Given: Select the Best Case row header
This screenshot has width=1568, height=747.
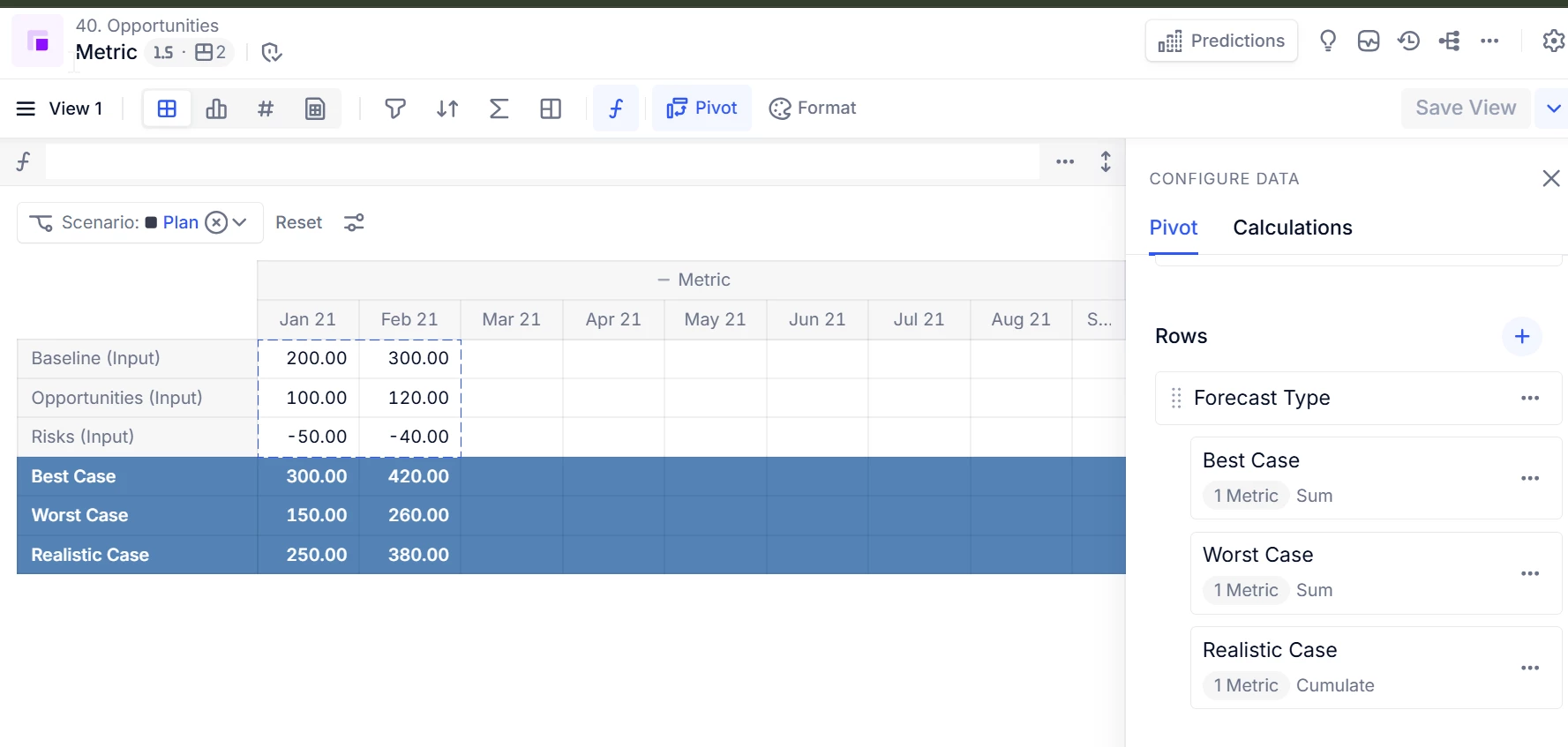Looking at the screenshot, I should point(137,476).
